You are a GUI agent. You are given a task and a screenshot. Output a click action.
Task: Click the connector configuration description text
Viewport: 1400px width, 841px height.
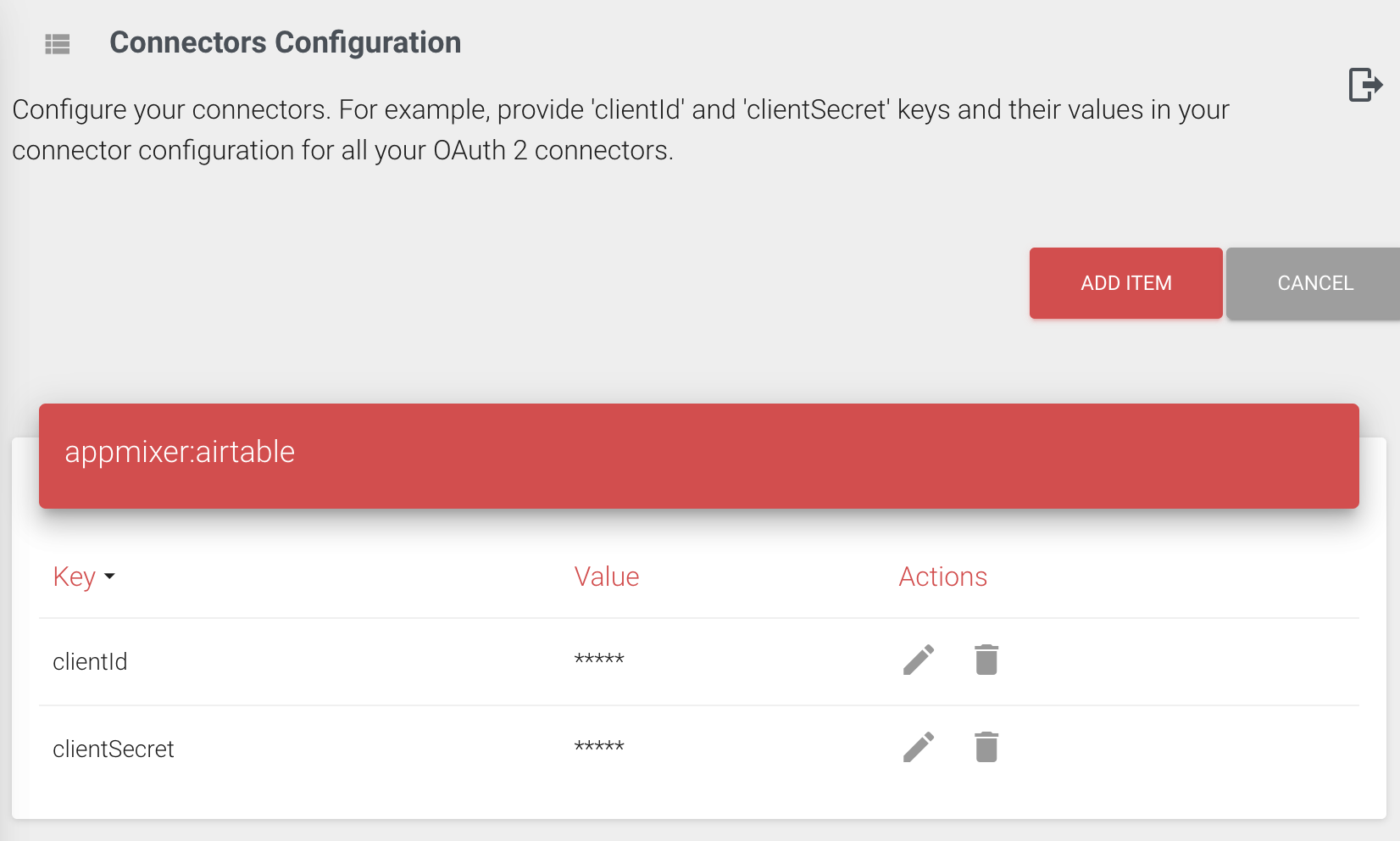pos(620,130)
